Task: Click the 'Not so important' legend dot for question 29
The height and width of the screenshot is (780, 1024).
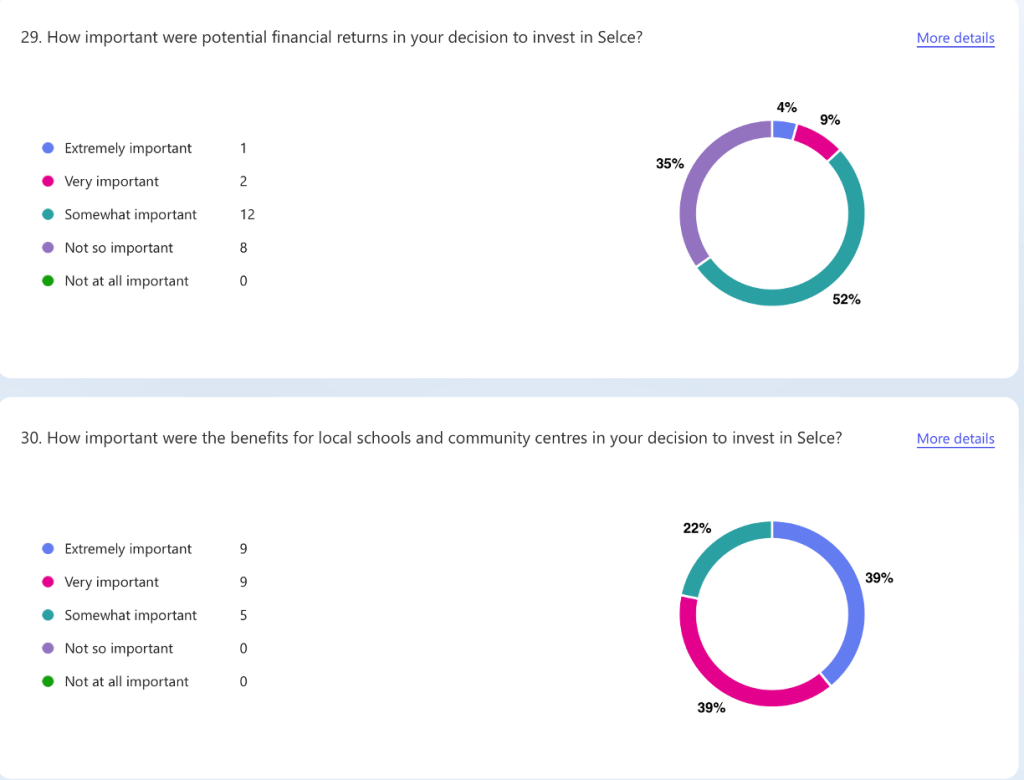Action: tap(45, 247)
